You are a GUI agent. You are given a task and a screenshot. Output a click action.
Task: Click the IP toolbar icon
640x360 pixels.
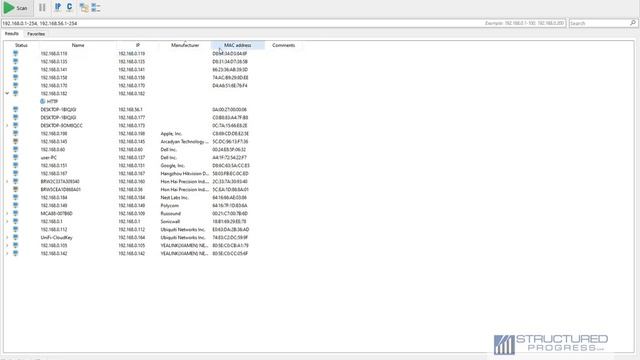pyautogui.click(x=58, y=7)
